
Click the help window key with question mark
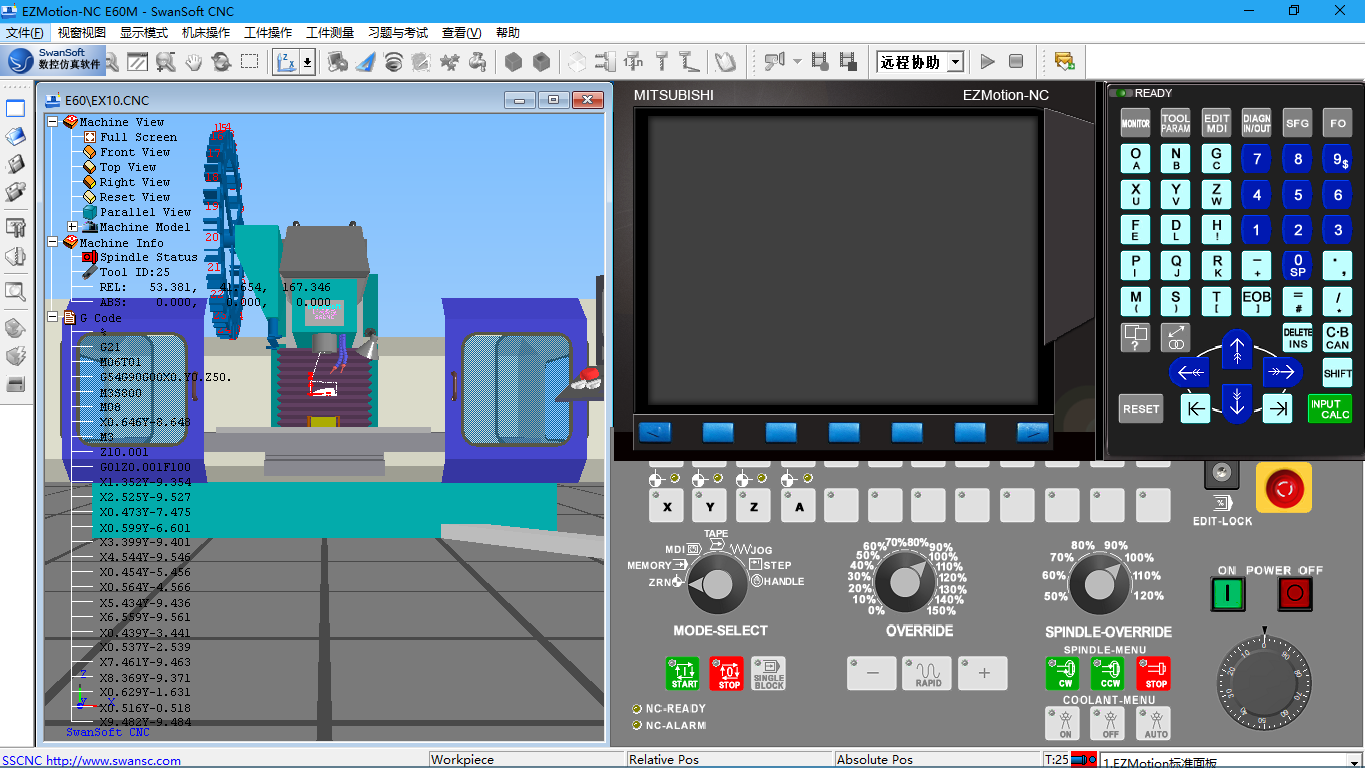[x=1135, y=338]
